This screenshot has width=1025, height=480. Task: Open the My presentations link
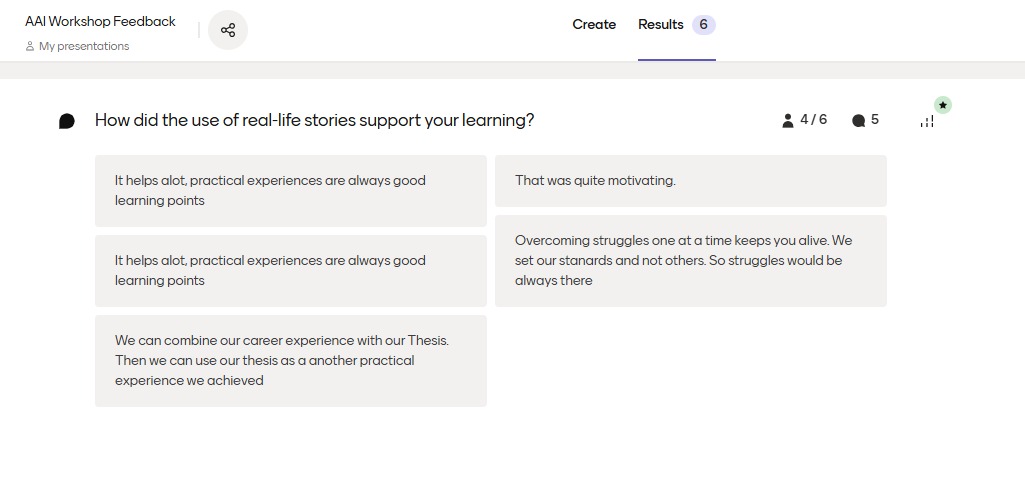(x=84, y=47)
